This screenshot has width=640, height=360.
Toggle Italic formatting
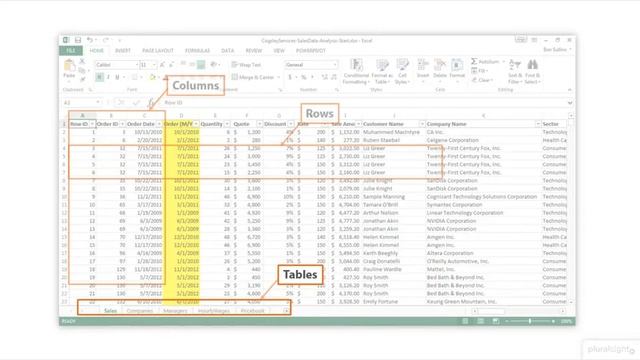point(108,77)
